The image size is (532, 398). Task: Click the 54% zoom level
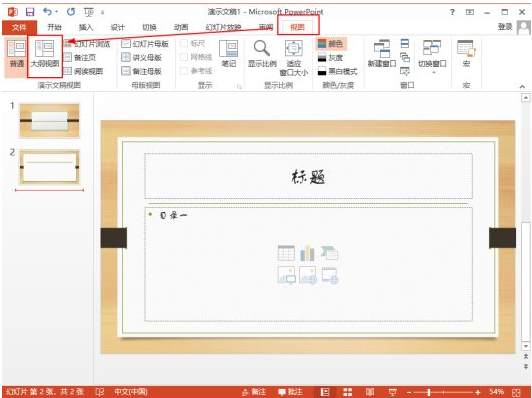click(x=496, y=392)
